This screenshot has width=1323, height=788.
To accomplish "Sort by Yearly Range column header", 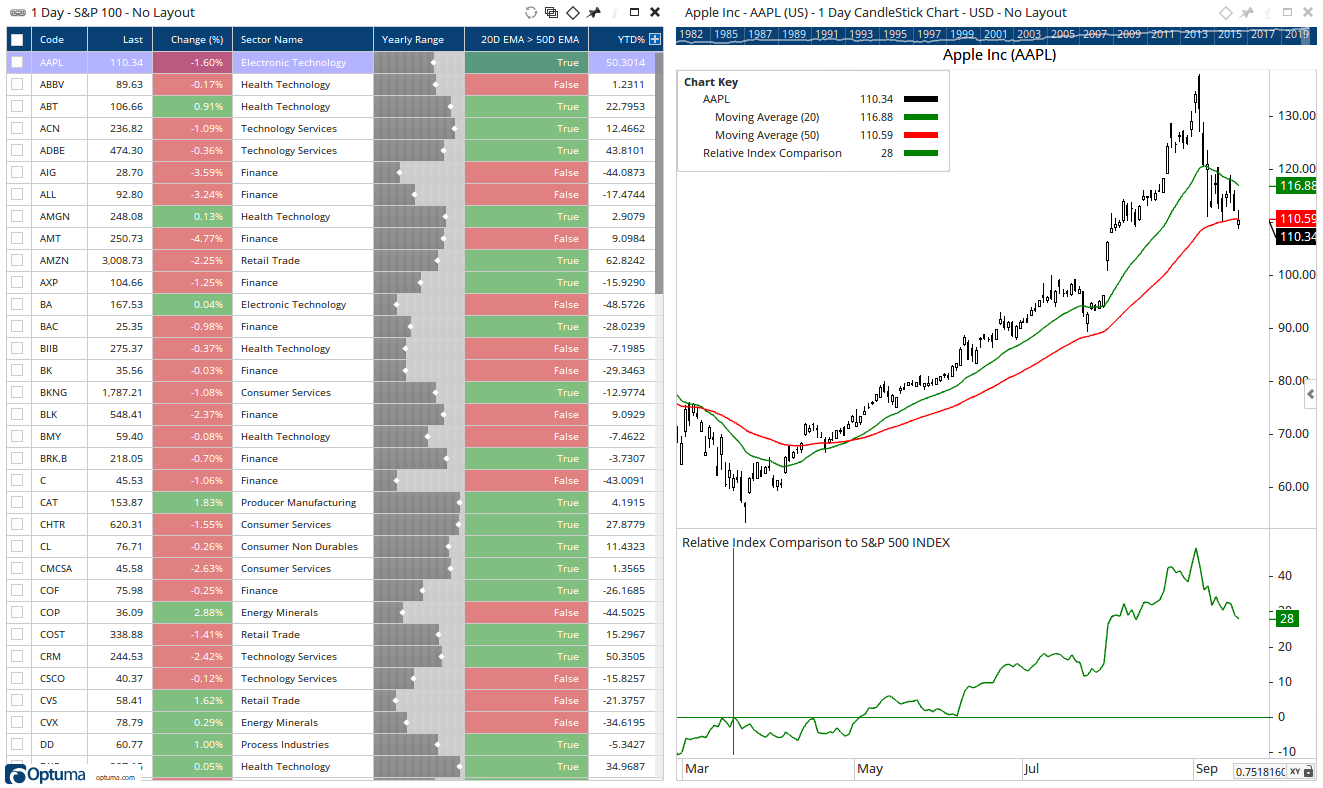I will pyautogui.click(x=419, y=40).
